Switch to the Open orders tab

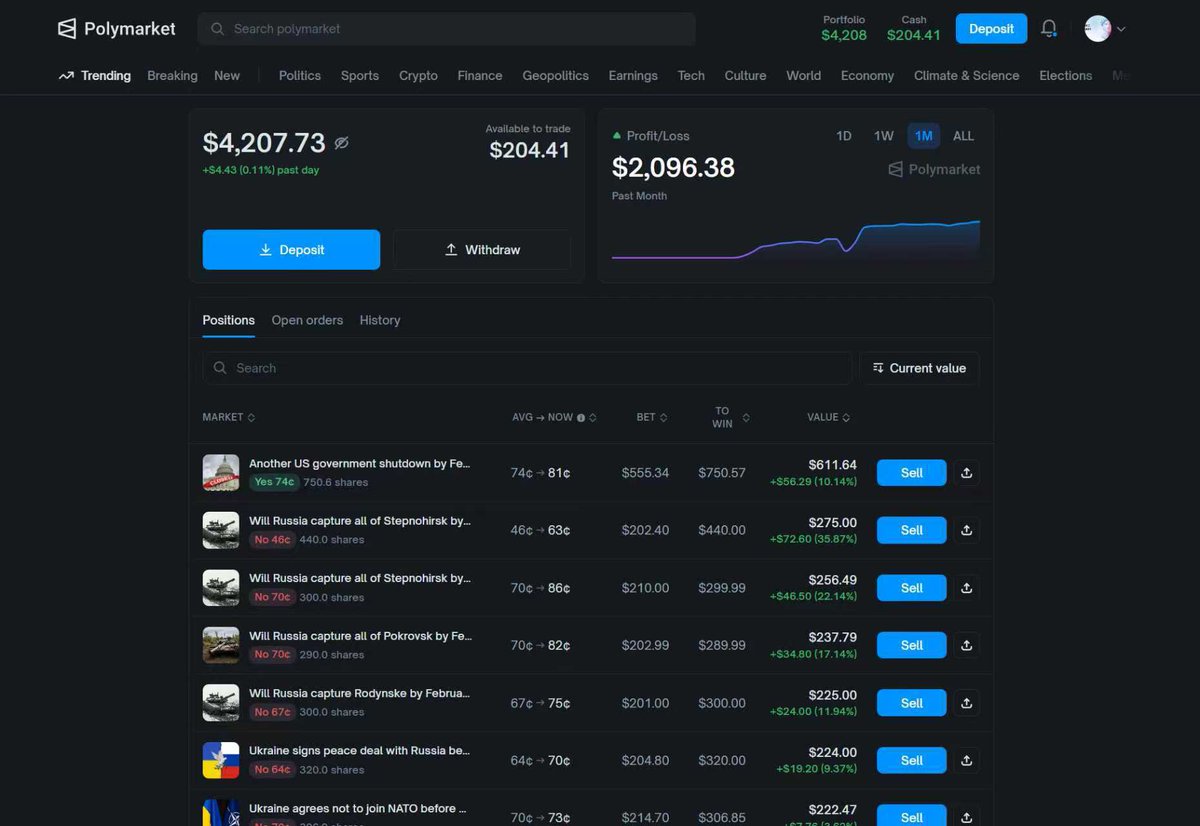(307, 320)
